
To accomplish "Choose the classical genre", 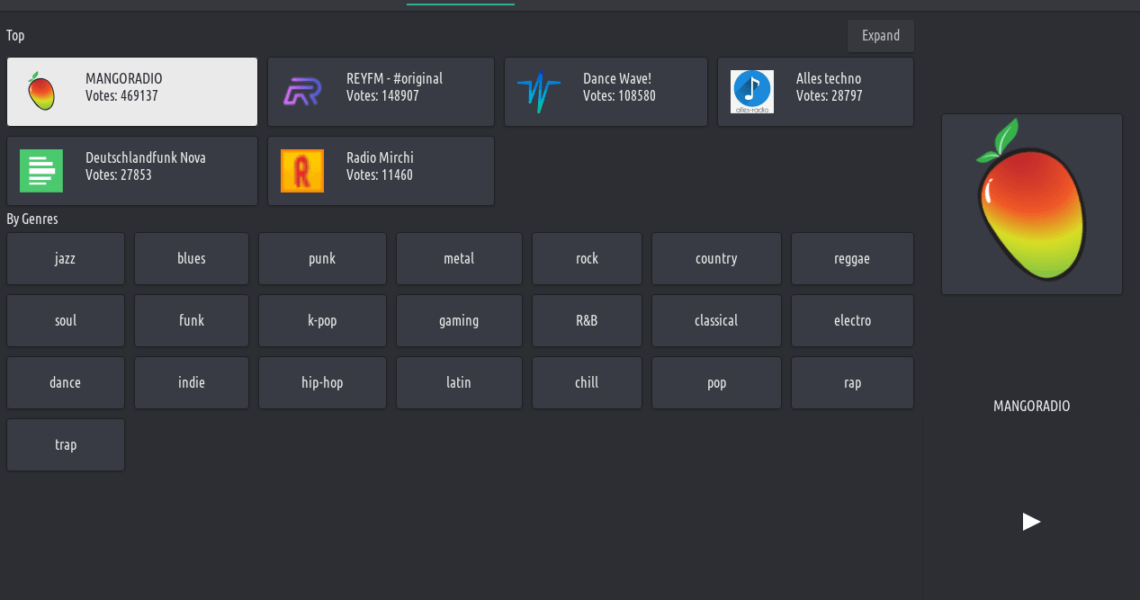I will tap(716, 321).
